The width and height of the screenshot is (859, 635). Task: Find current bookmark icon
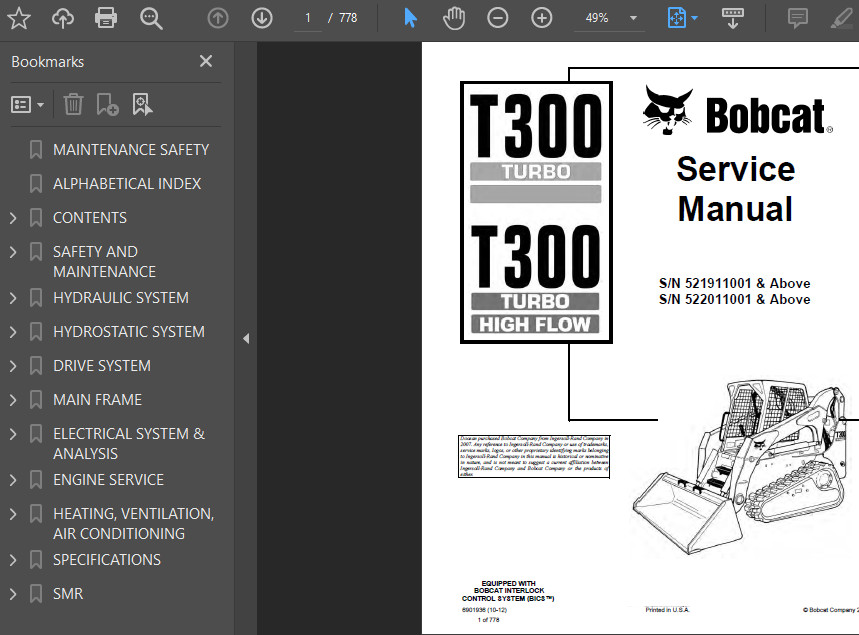(x=142, y=104)
